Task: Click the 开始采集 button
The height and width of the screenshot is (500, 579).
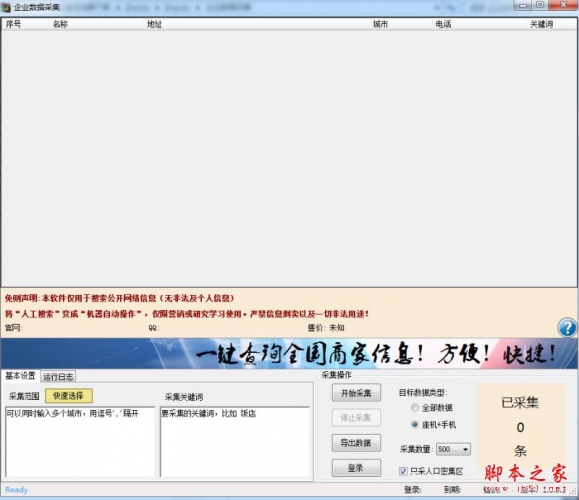Action: [356, 393]
